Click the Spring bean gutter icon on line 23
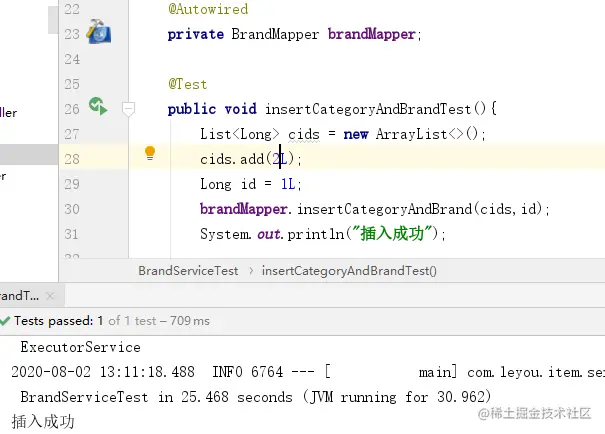Screen dimensions: 605x434 99,32
